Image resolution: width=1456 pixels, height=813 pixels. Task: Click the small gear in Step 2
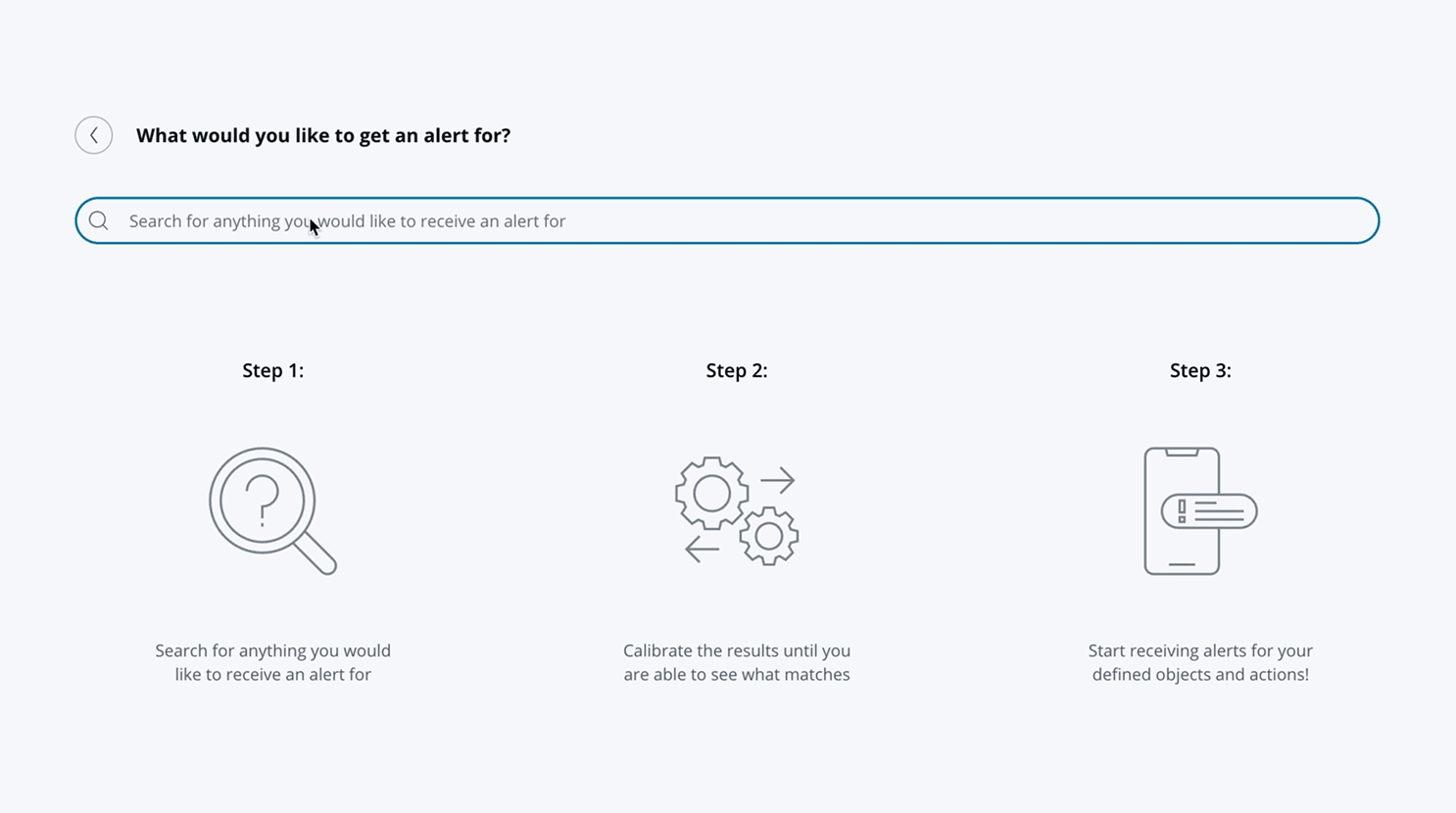coord(769,536)
